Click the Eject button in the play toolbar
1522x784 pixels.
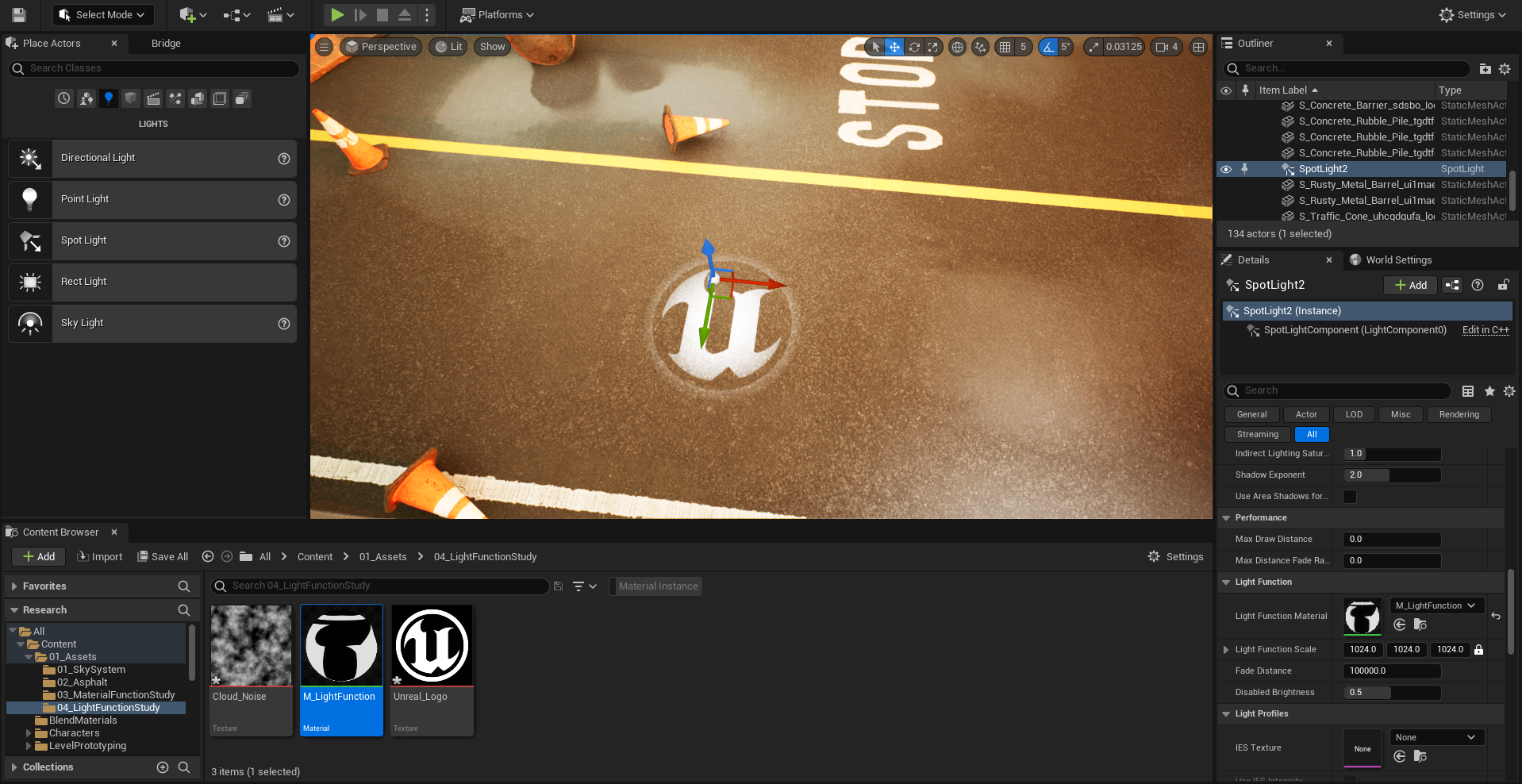[404, 14]
